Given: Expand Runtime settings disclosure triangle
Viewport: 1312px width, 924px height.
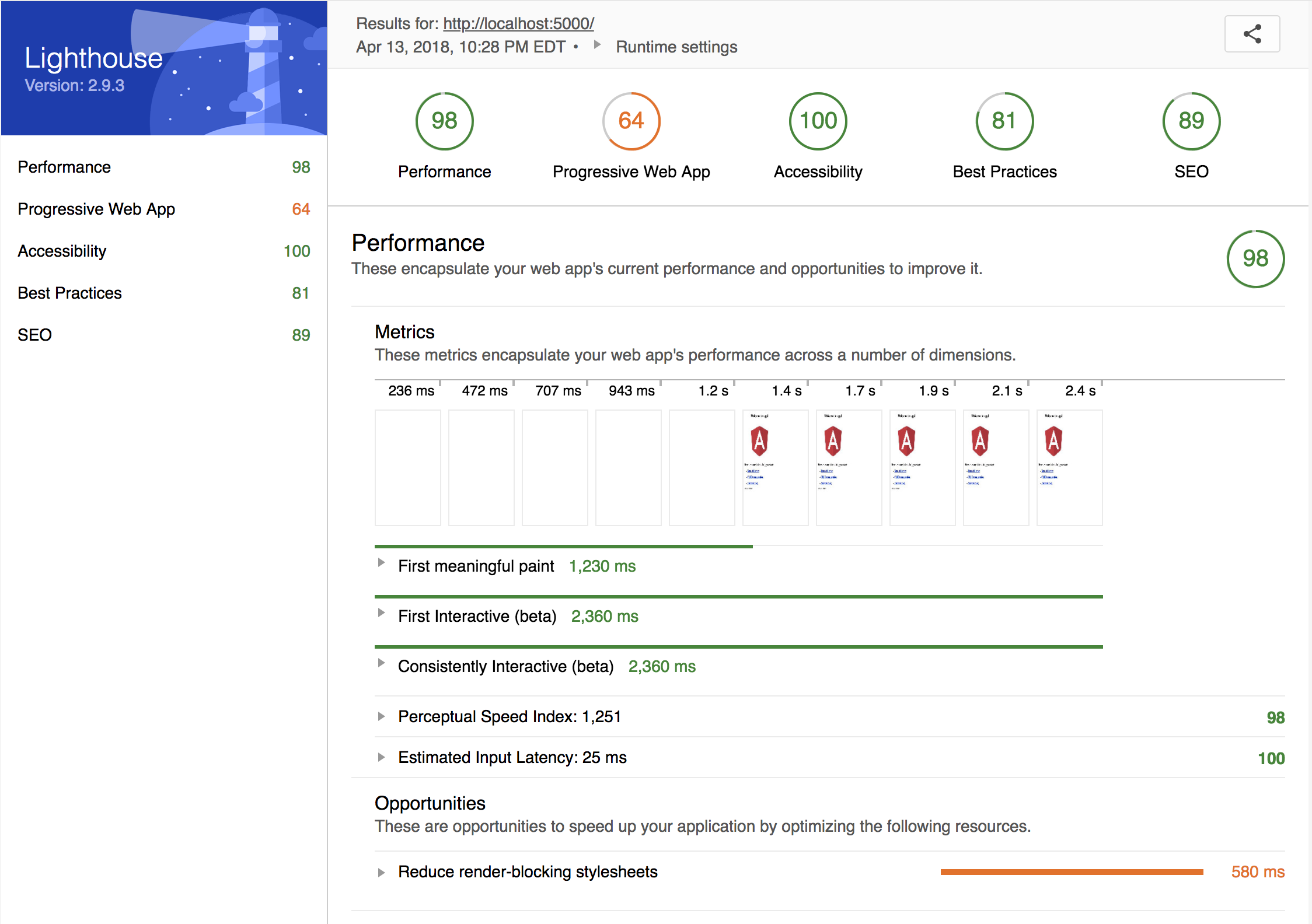Looking at the screenshot, I should pos(597,45).
